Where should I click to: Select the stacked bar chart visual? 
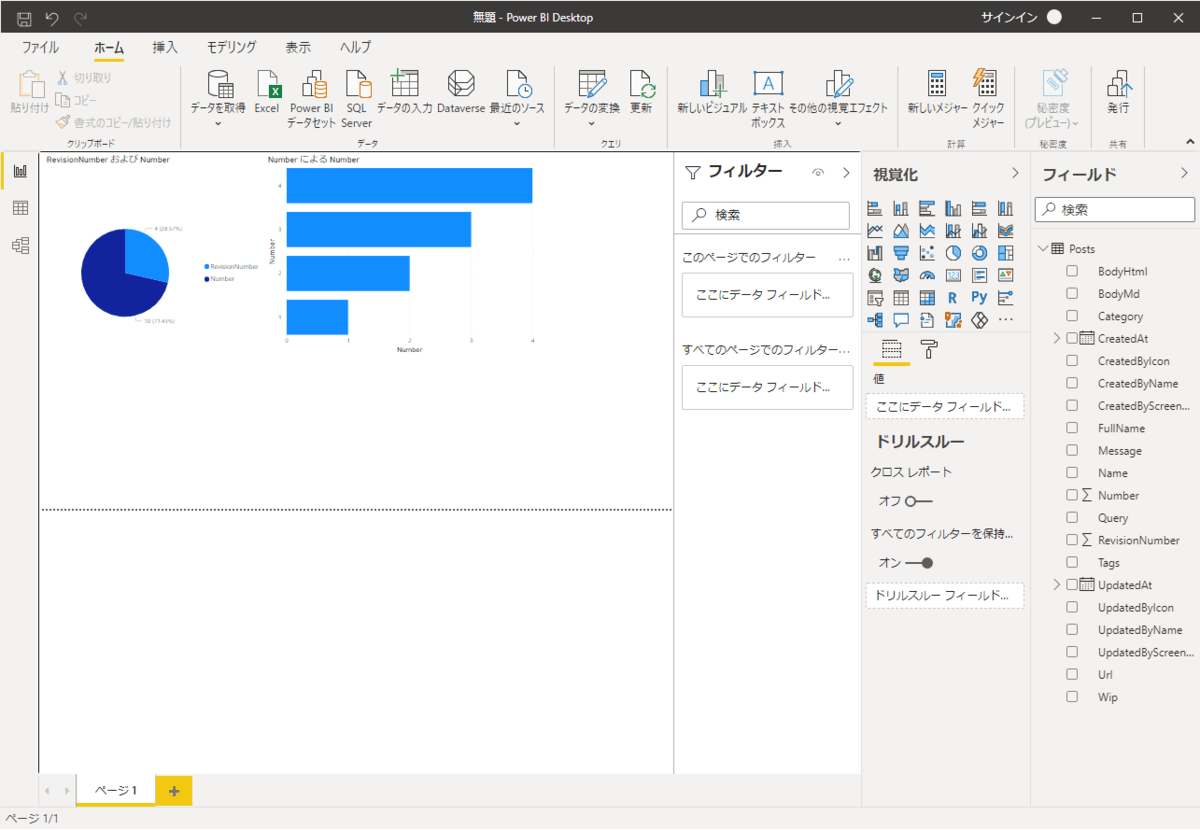pos(875,209)
